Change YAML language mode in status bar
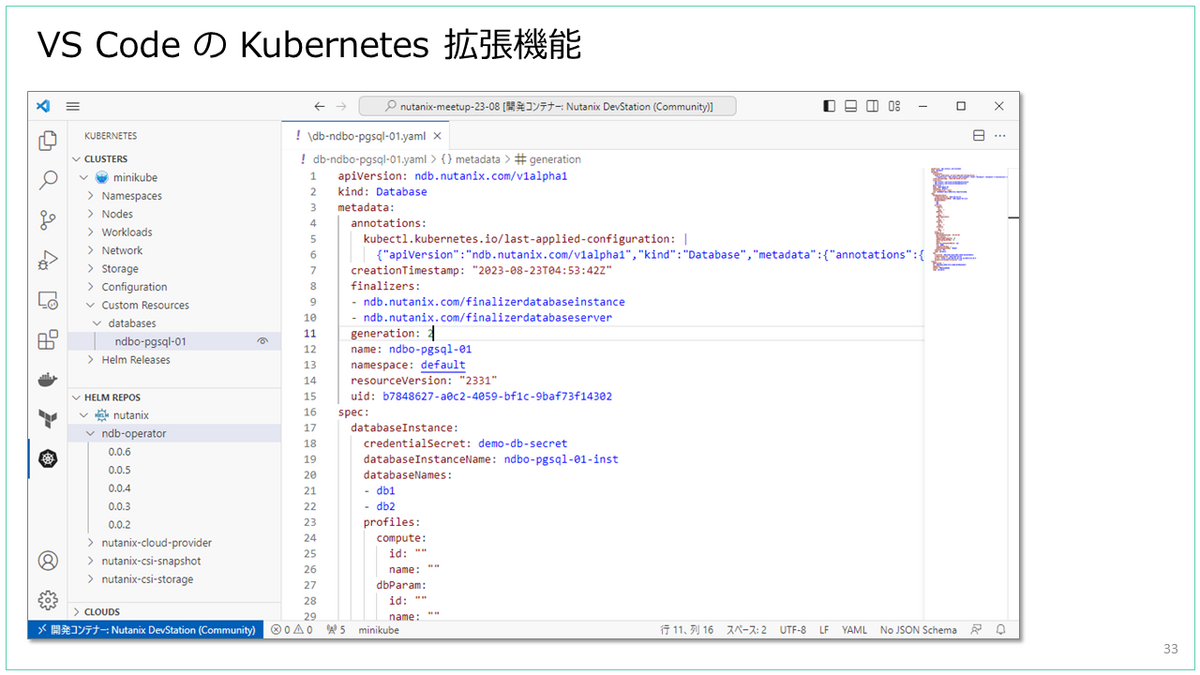 tap(855, 630)
